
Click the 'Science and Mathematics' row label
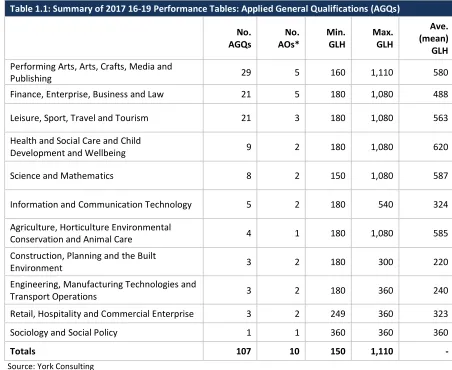coord(62,176)
